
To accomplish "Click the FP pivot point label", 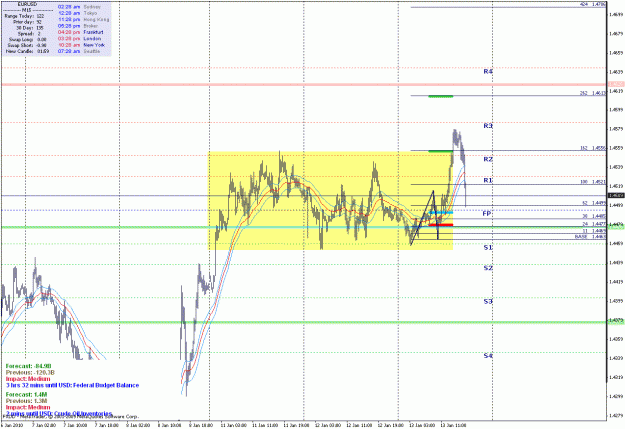I will pos(487,214).
